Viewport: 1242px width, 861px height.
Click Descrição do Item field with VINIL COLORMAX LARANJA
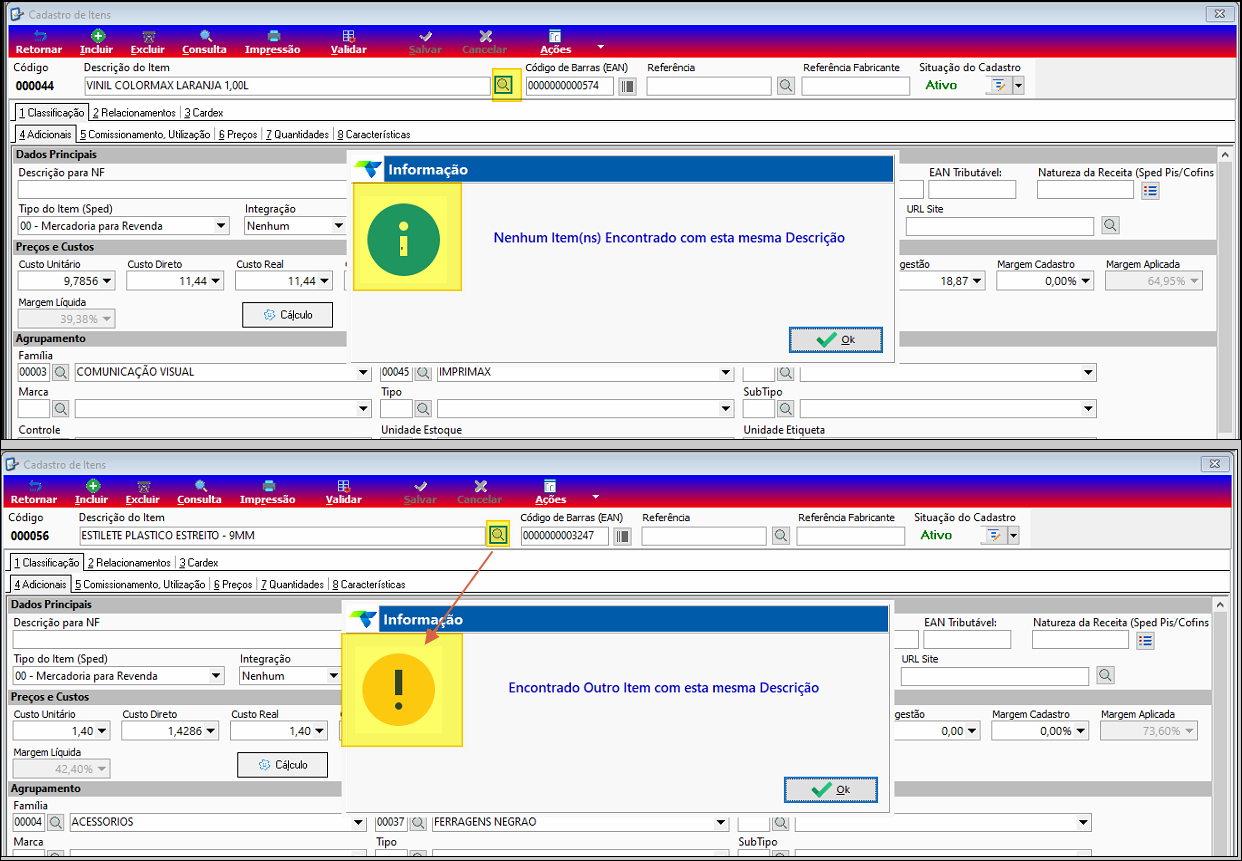tap(287, 86)
